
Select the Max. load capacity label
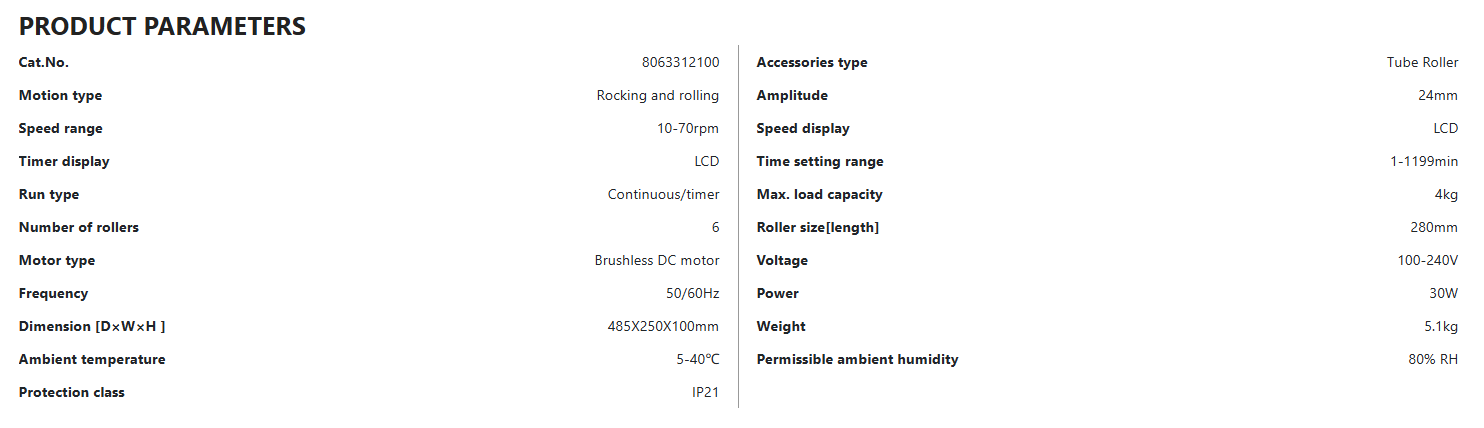tap(819, 194)
